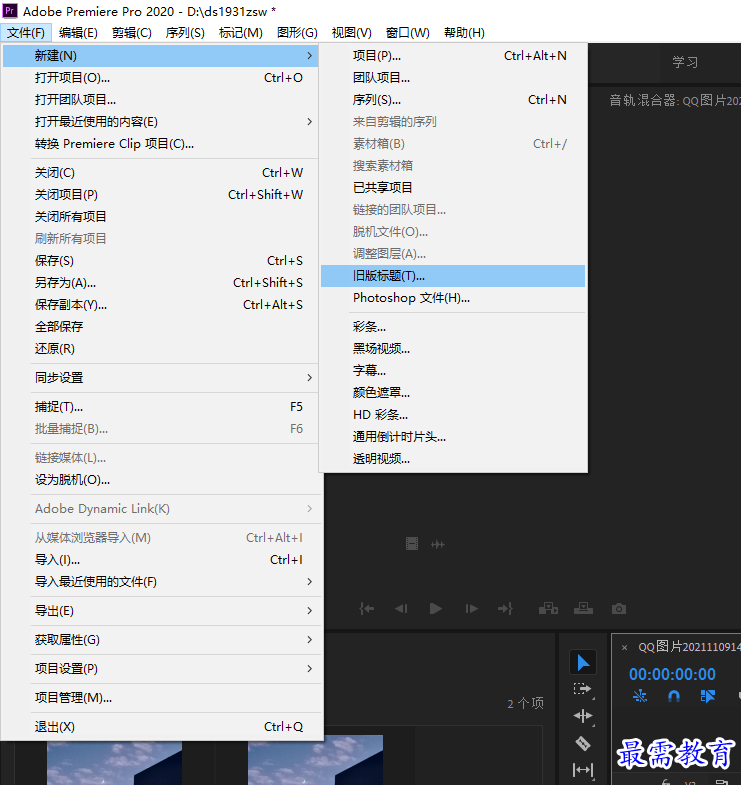This screenshot has width=741, height=785.
Task: Expand the 获取属性(G) submenu
Action: tap(160, 640)
